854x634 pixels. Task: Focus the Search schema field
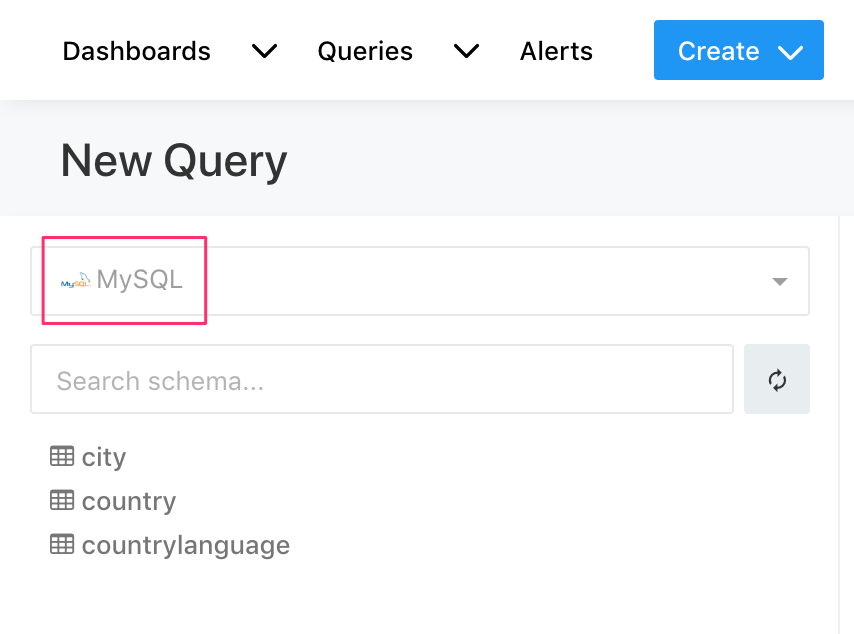tap(382, 379)
